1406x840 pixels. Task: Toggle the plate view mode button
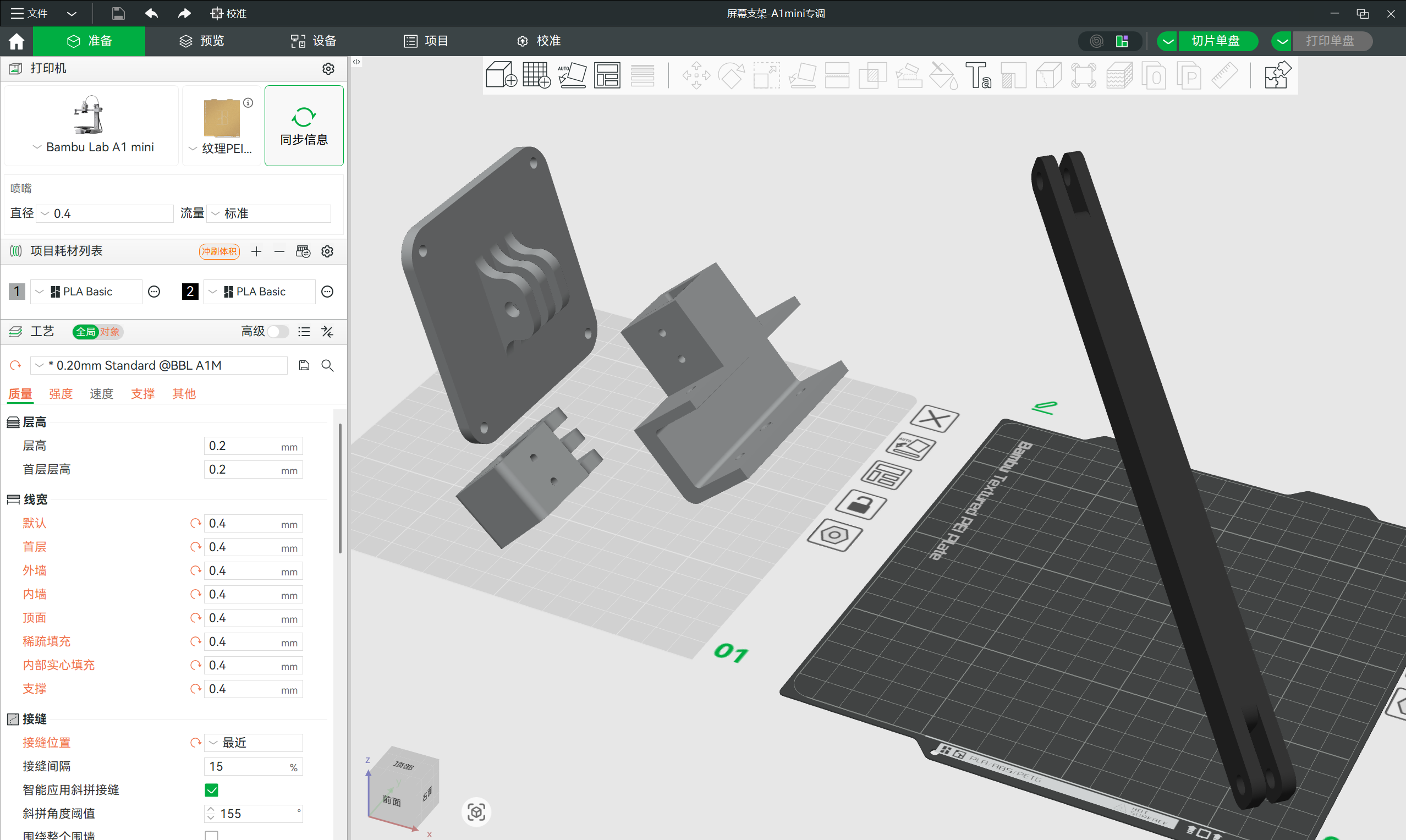click(x=1122, y=41)
